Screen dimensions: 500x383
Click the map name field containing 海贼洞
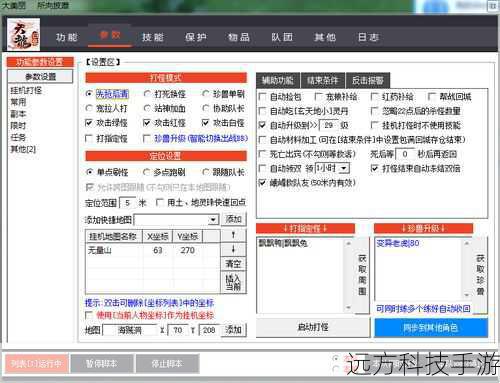point(130,330)
